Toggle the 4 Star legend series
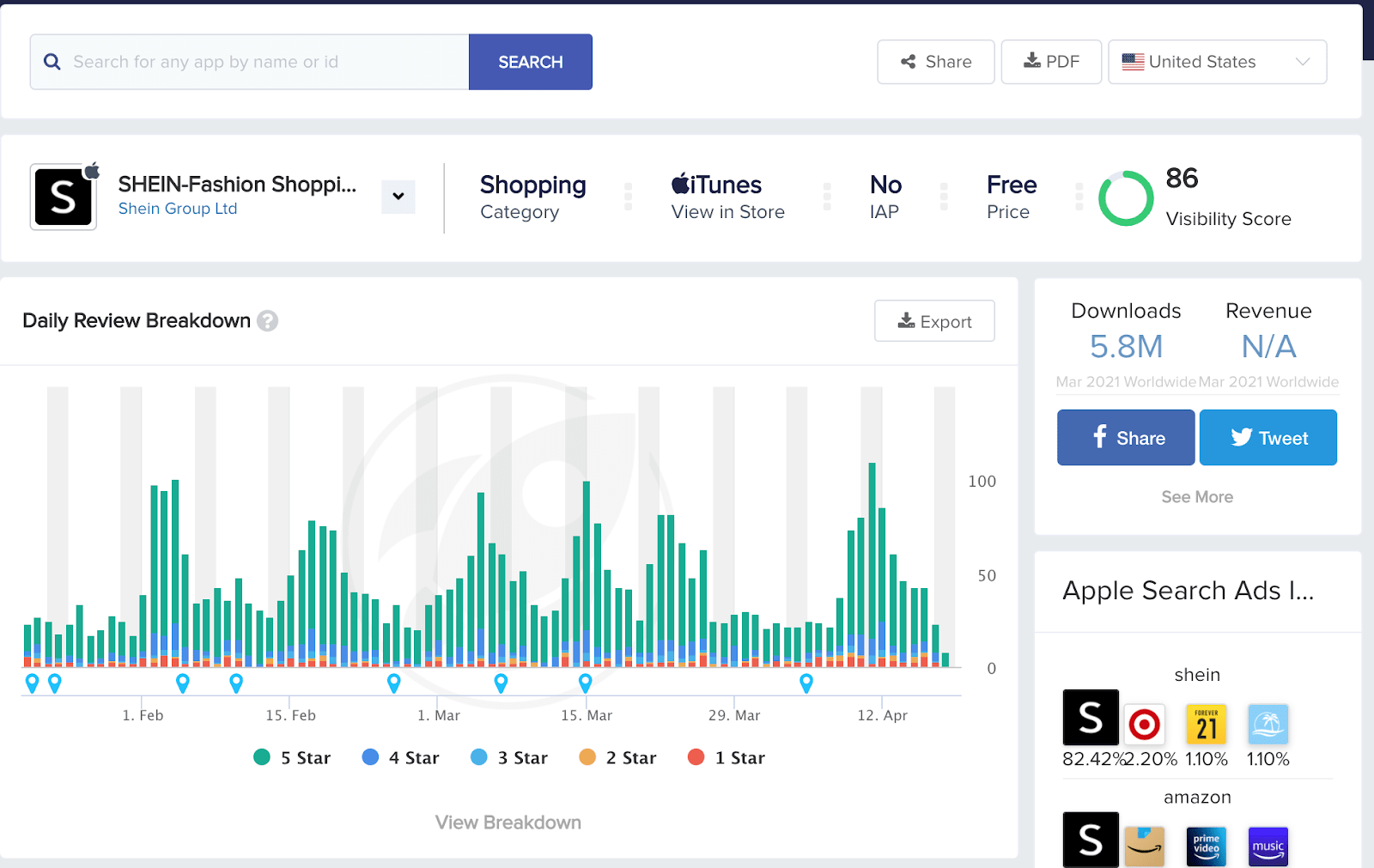 click(400, 757)
